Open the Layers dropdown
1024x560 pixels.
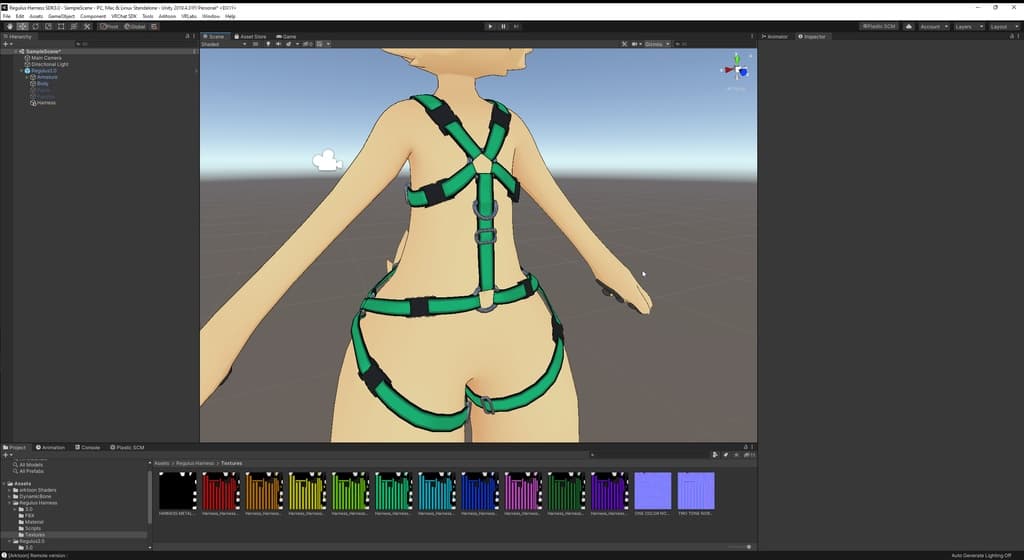(x=968, y=26)
